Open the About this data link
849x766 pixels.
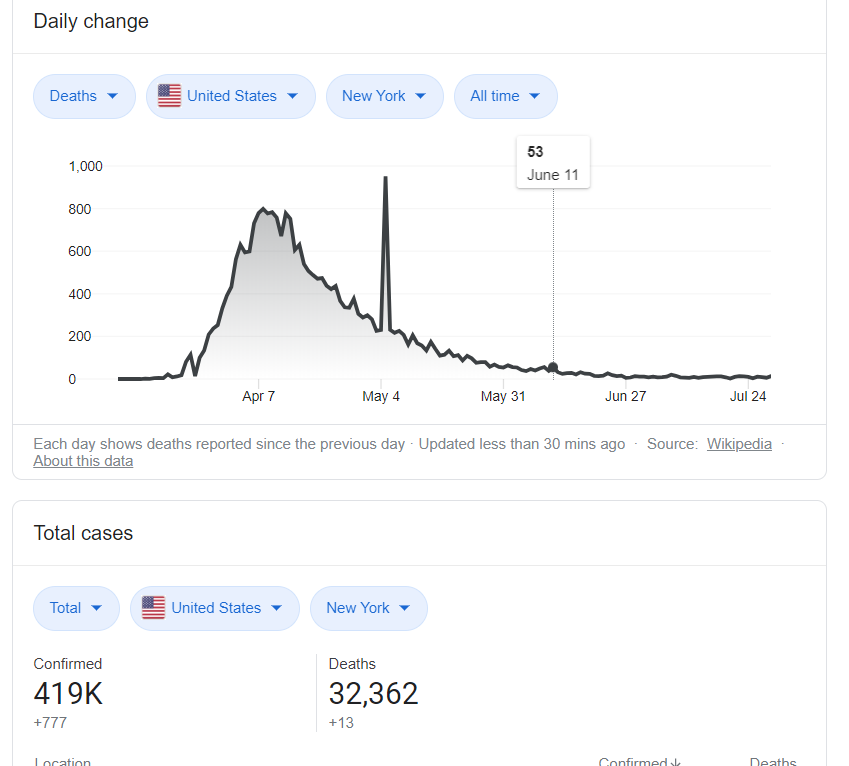coord(83,461)
